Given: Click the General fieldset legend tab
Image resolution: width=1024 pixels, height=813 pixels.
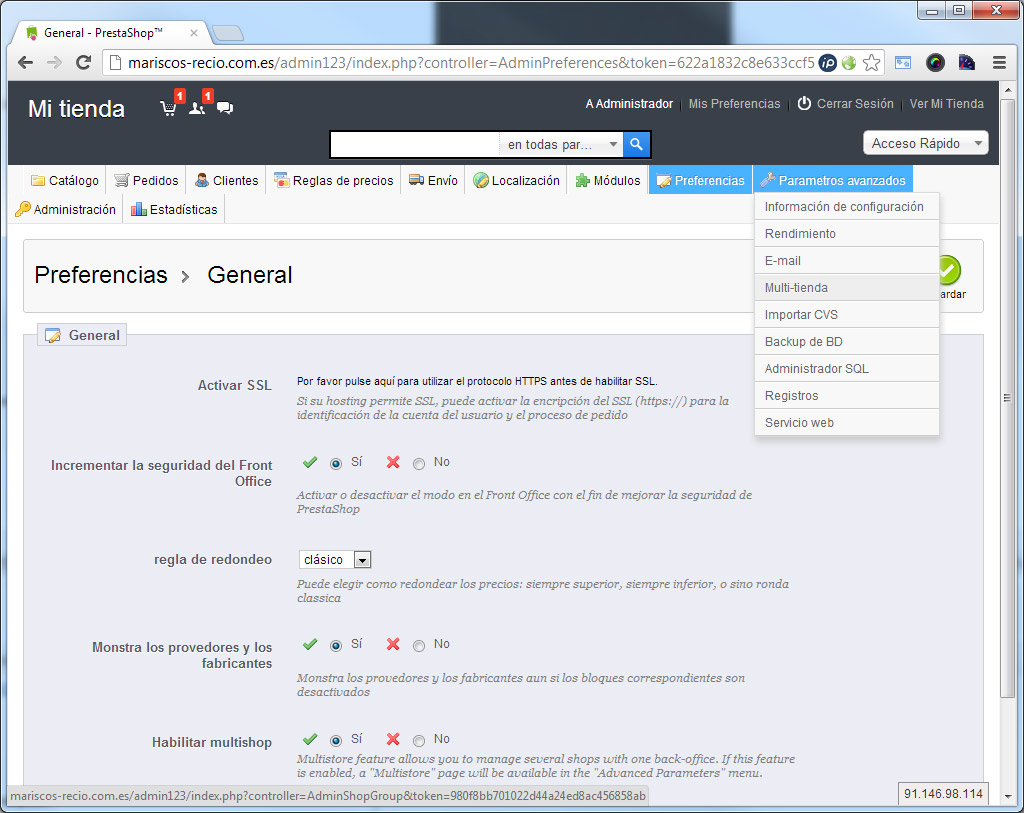Looking at the screenshot, I should (x=82, y=335).
